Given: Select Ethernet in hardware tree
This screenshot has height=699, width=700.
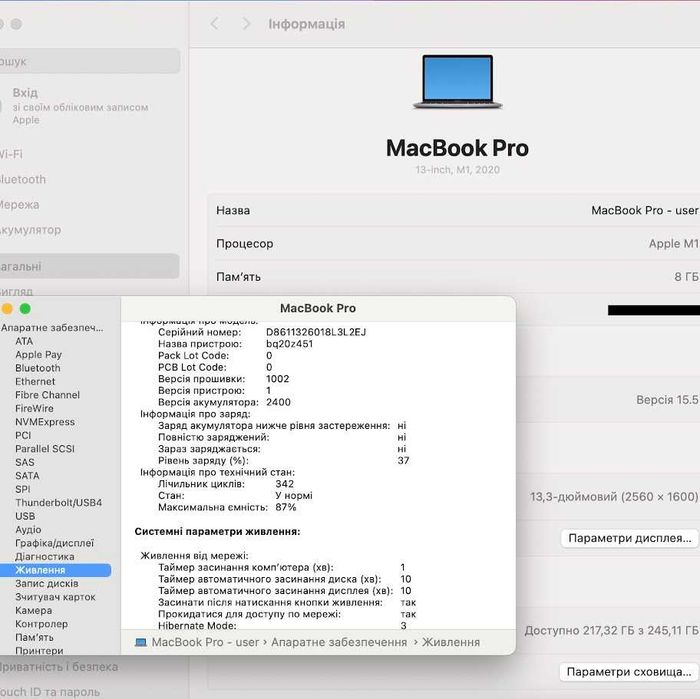Looking at the screenshot, I should click(x=35, y=382).
